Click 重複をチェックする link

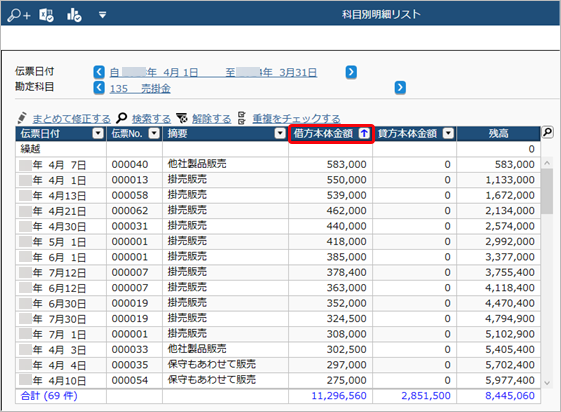pos(296,118)
